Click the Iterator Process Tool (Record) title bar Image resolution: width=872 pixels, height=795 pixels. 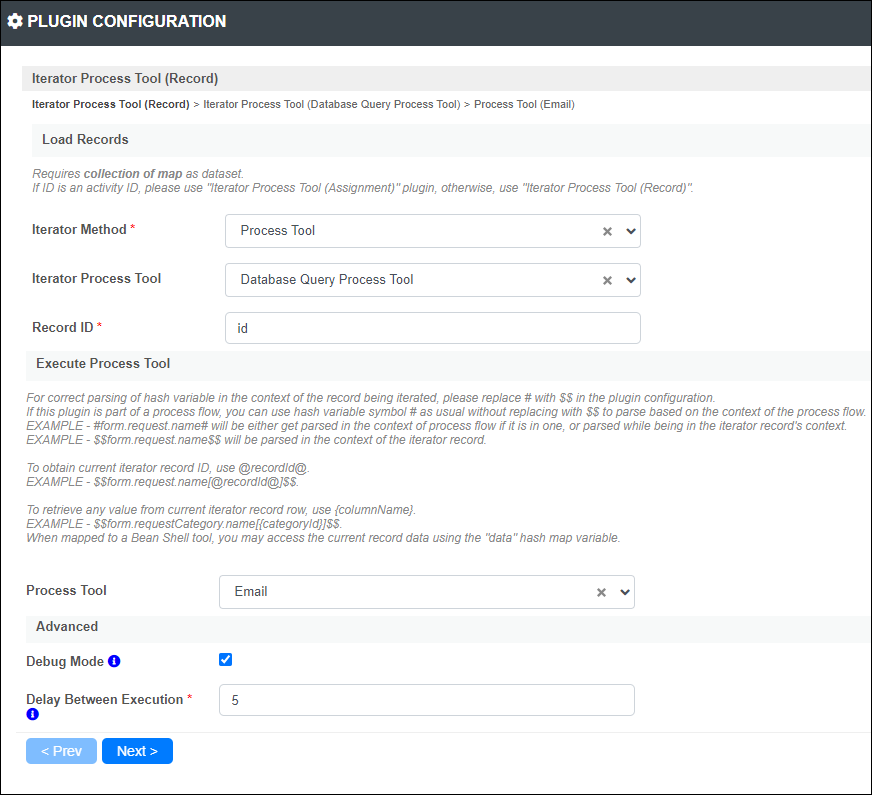[446, 78]
